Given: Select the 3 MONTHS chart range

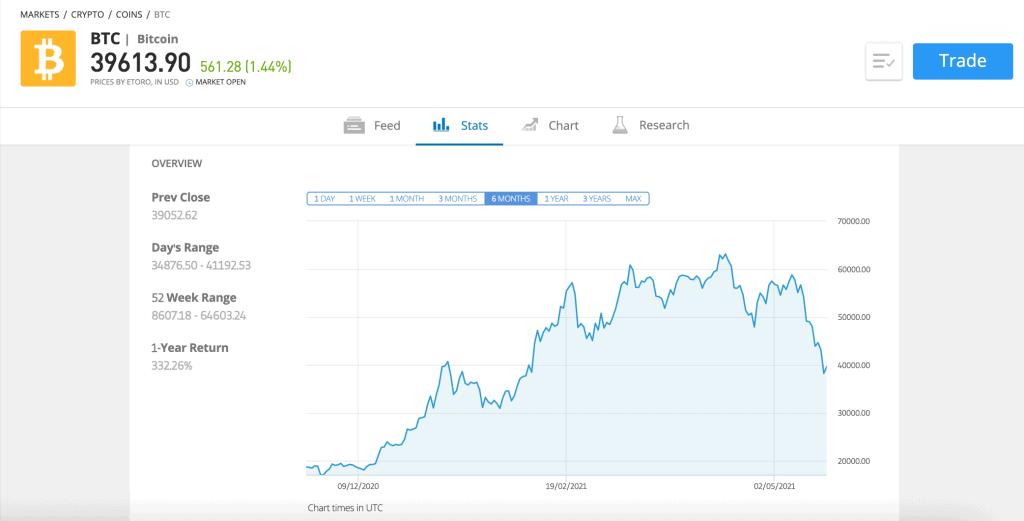Looking at the screenshot, I should [x=458, y=198].
